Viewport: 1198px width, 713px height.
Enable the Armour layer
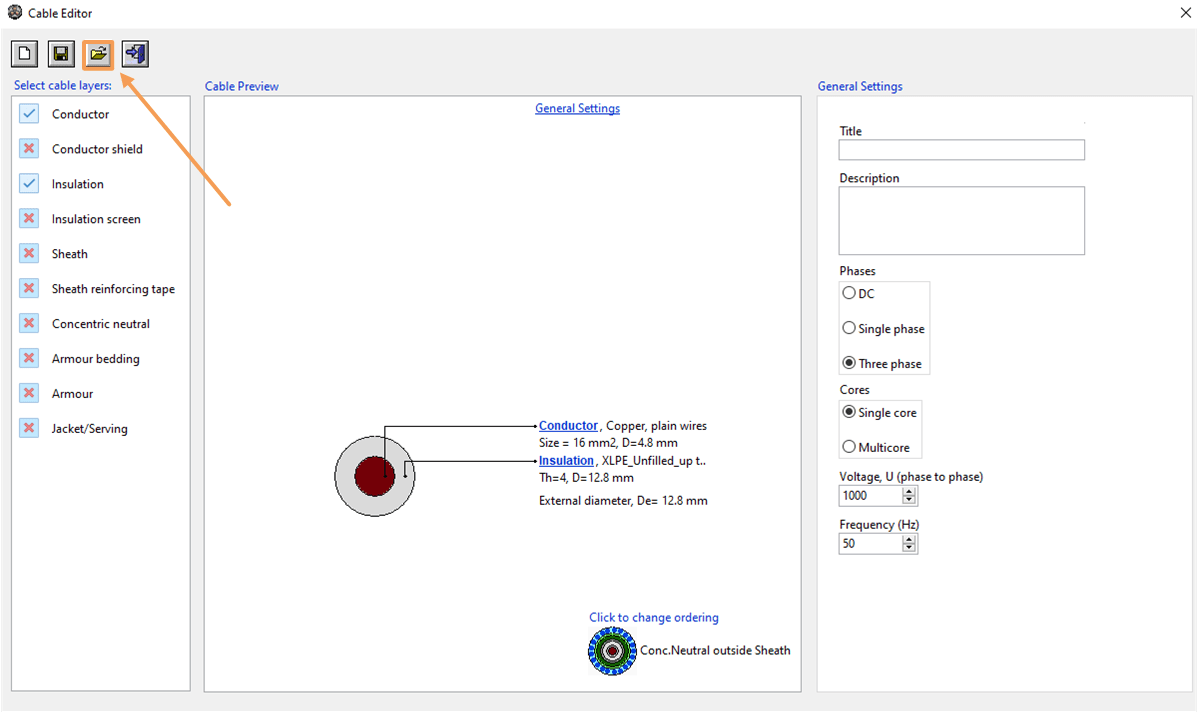pos(28,393)
